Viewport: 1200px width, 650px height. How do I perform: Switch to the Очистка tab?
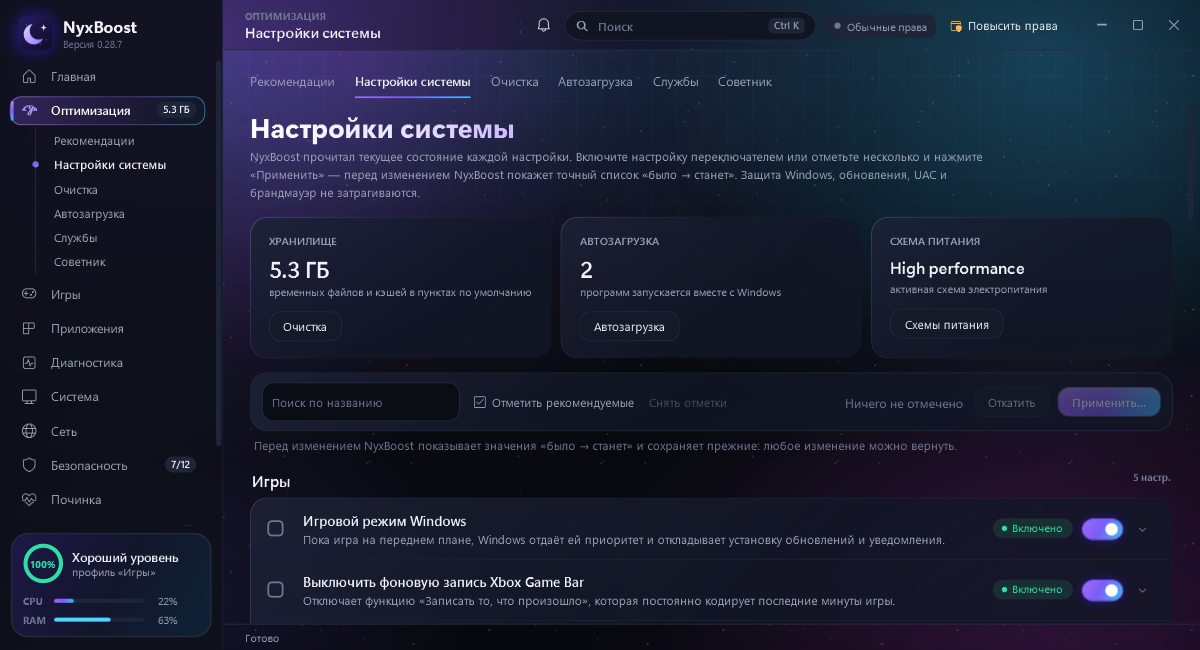coord(515,82)
